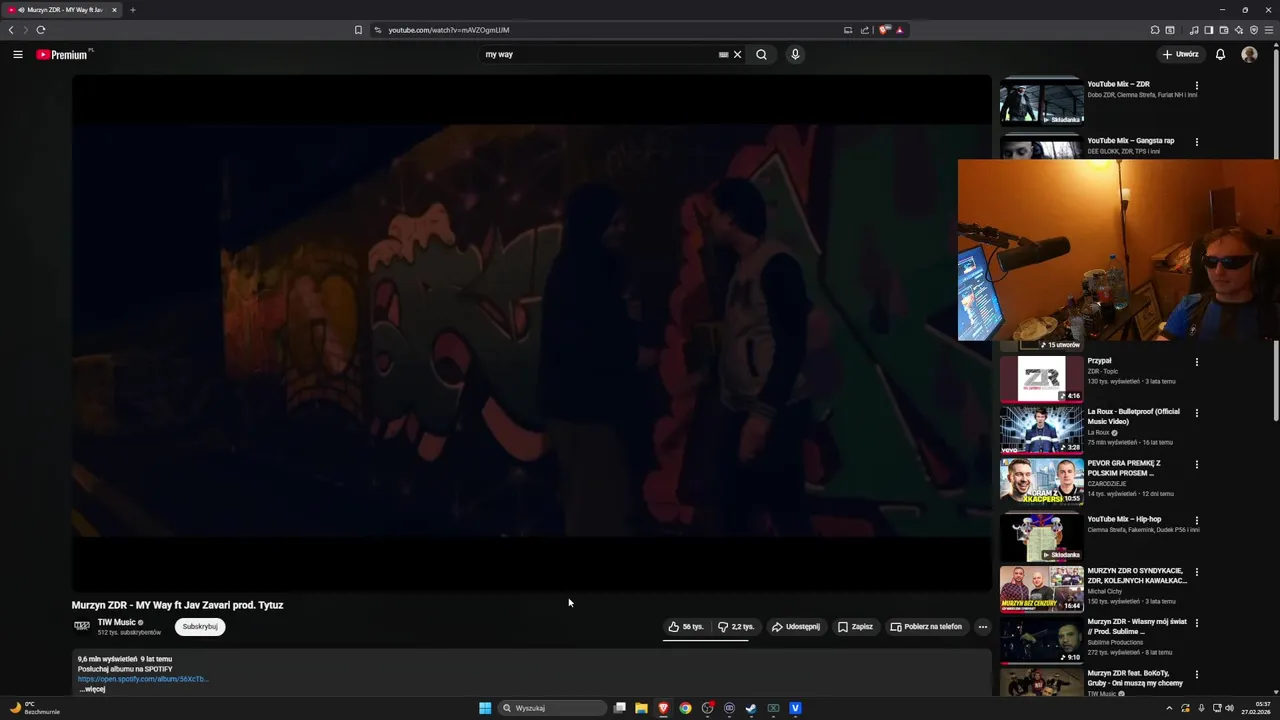Viewport: 1280px width, 720px height.
Task: Expand description with ...więcej
Action: 92,689
